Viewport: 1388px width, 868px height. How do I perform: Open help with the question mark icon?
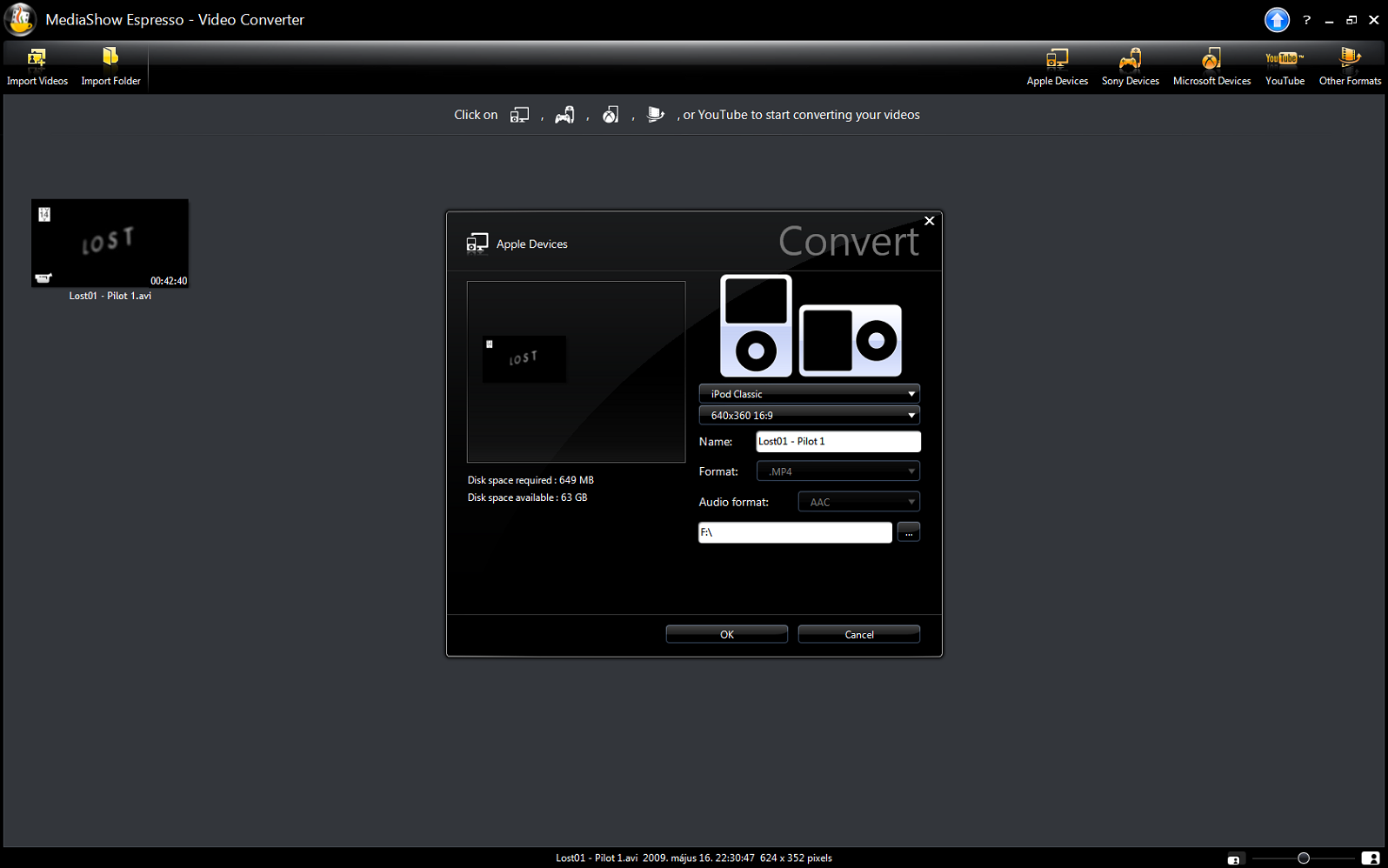point(1306,20)
